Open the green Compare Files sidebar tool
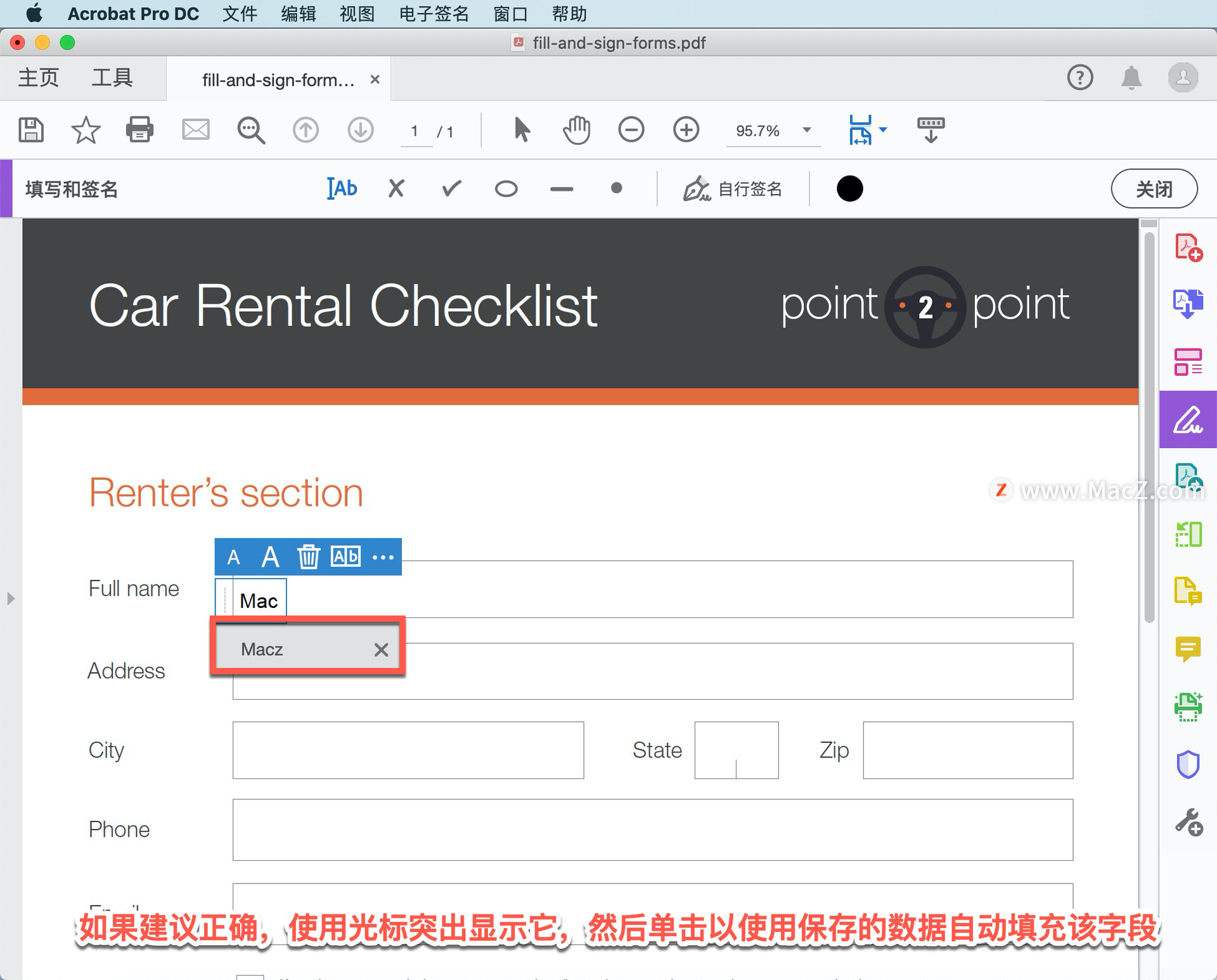 pyautogui.click(x=1188, y=534)
